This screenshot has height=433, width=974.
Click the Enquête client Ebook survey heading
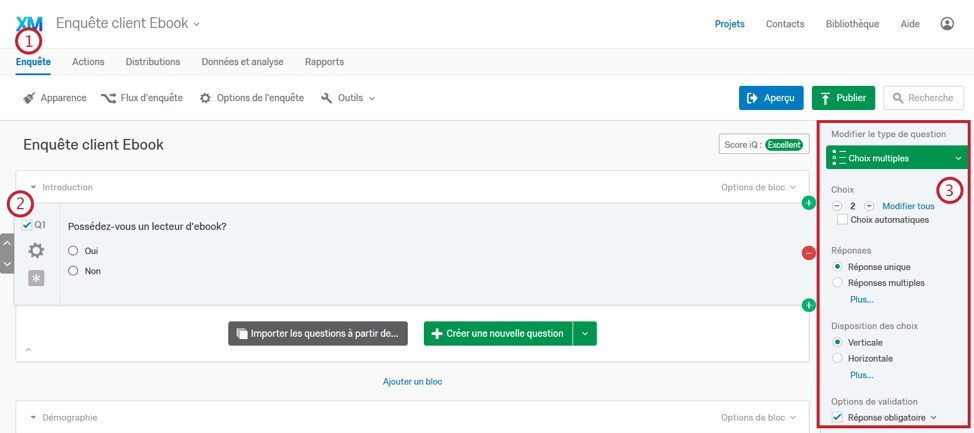[x=93, y=145]
